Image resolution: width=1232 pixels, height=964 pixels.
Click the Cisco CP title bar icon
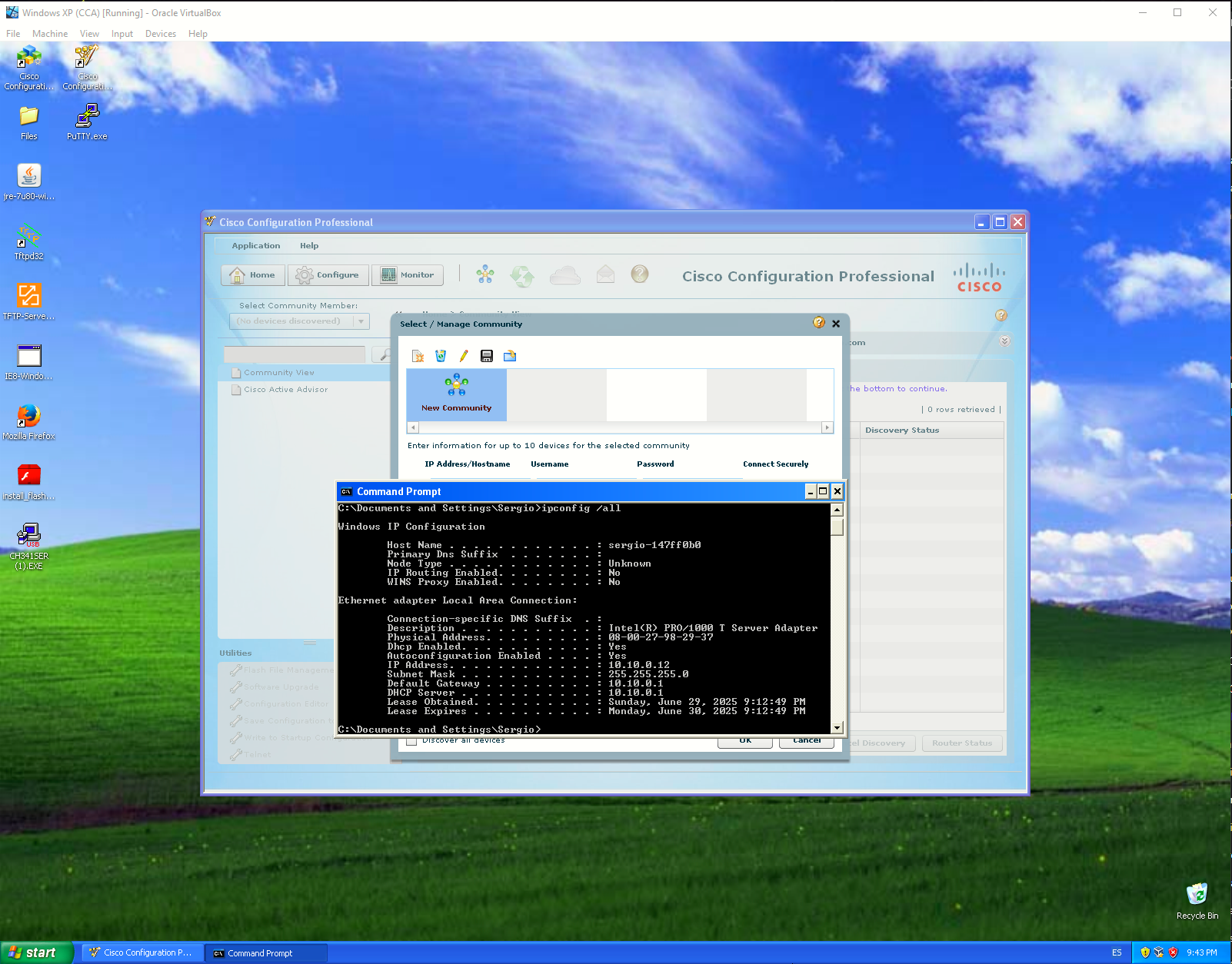click(x=211, y=221)
